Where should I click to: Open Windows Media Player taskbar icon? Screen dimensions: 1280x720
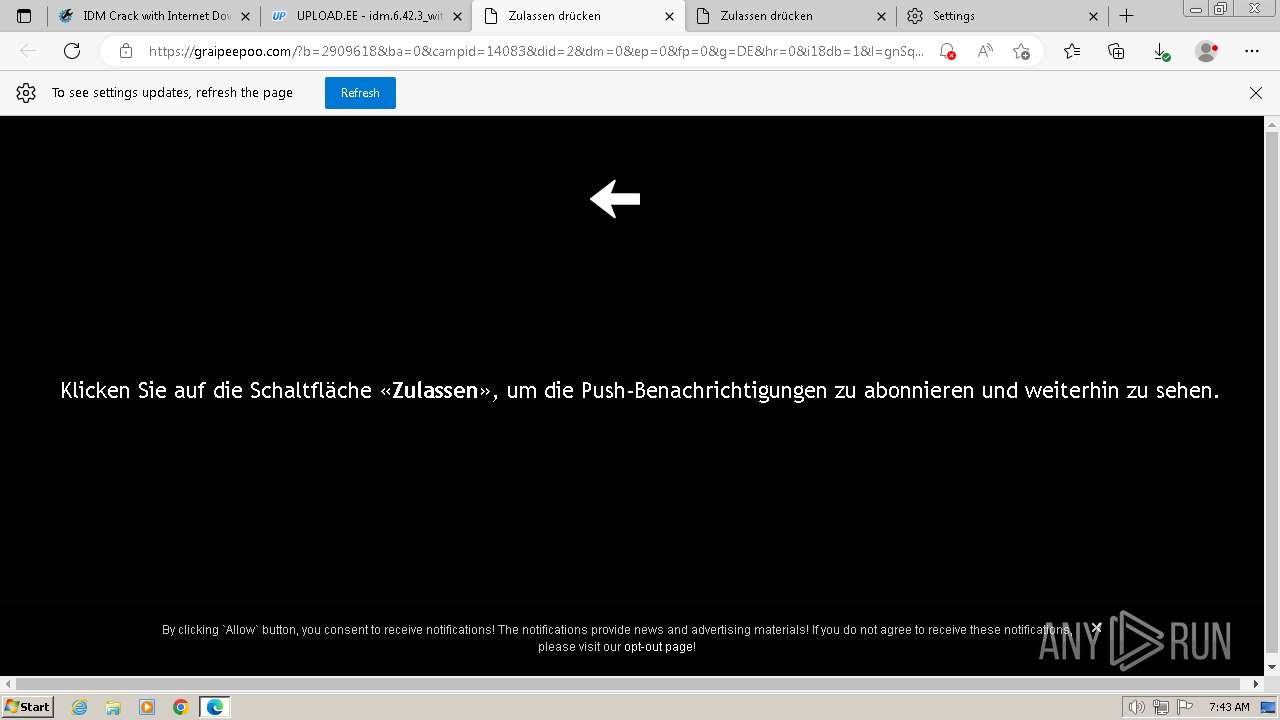coord(147,707)
